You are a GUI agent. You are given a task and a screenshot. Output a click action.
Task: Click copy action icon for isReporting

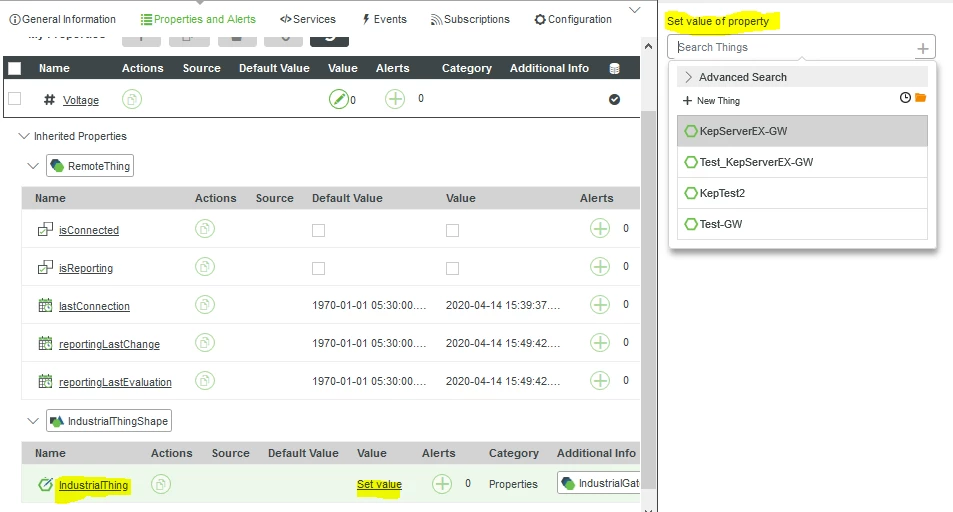click(x=205, y=267)
